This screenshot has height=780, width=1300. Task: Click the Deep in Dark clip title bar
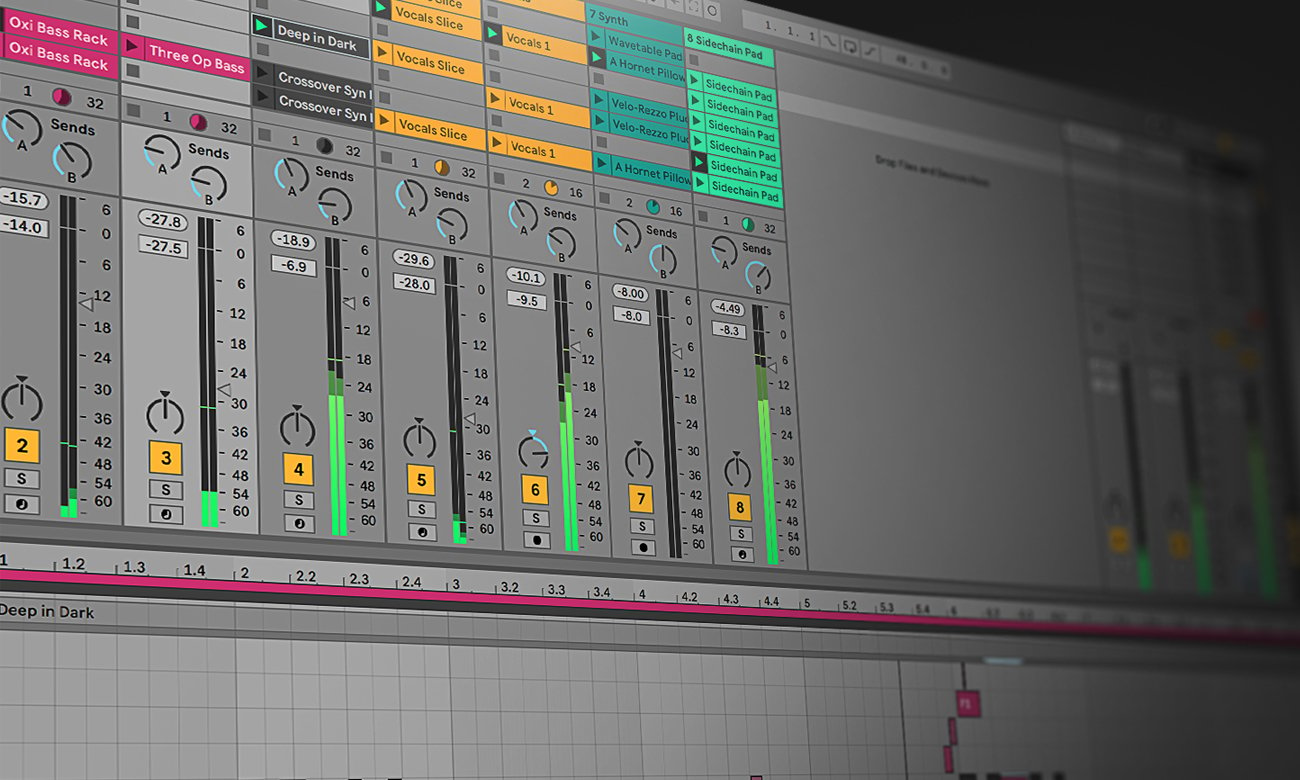pyautogui.click(x=48, y=611)
